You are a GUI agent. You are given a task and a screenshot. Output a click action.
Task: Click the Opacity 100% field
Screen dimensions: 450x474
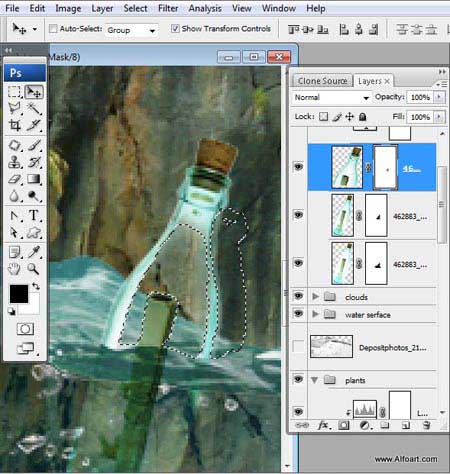point(420,97)
